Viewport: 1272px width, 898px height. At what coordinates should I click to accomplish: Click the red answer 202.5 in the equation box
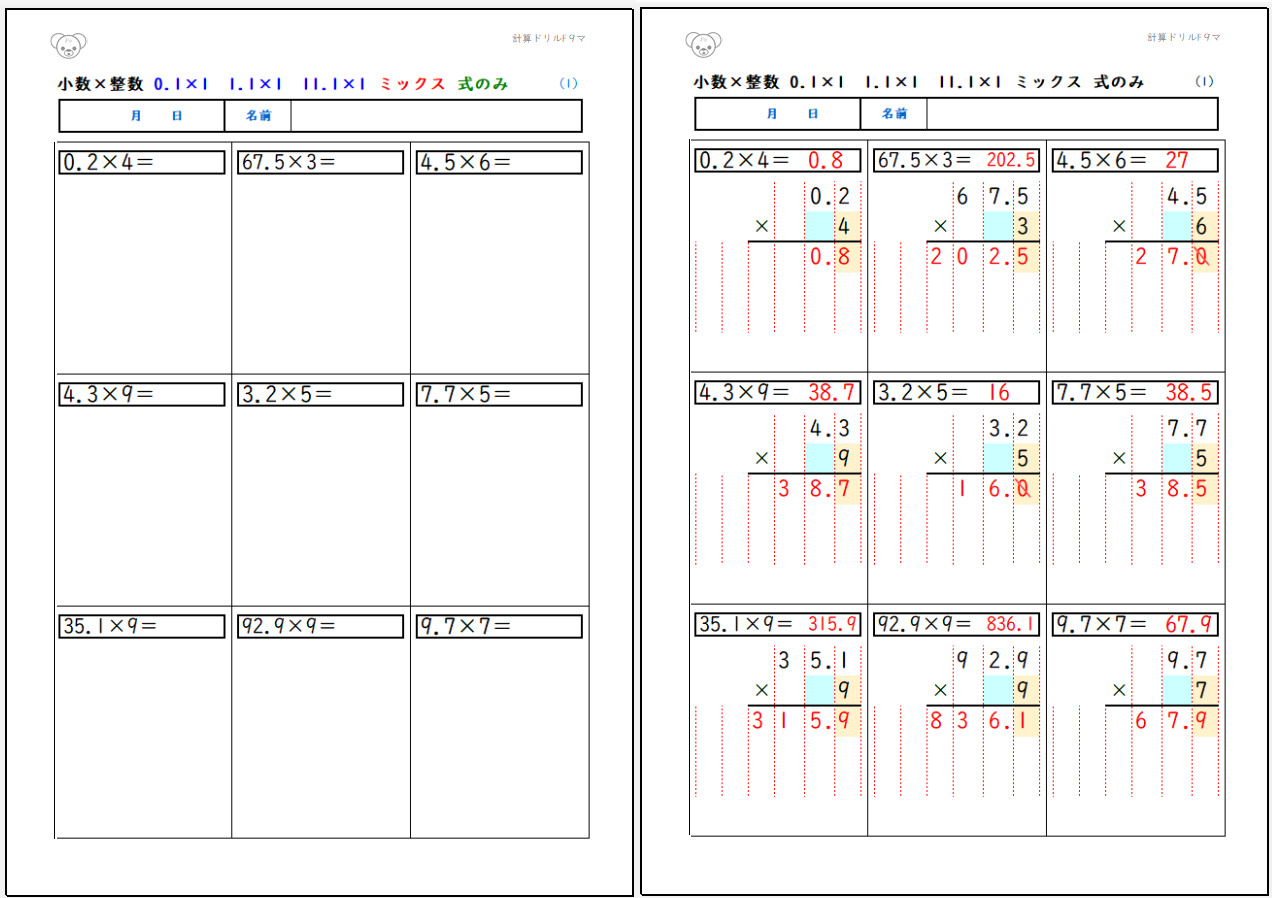coord(1010,160)
